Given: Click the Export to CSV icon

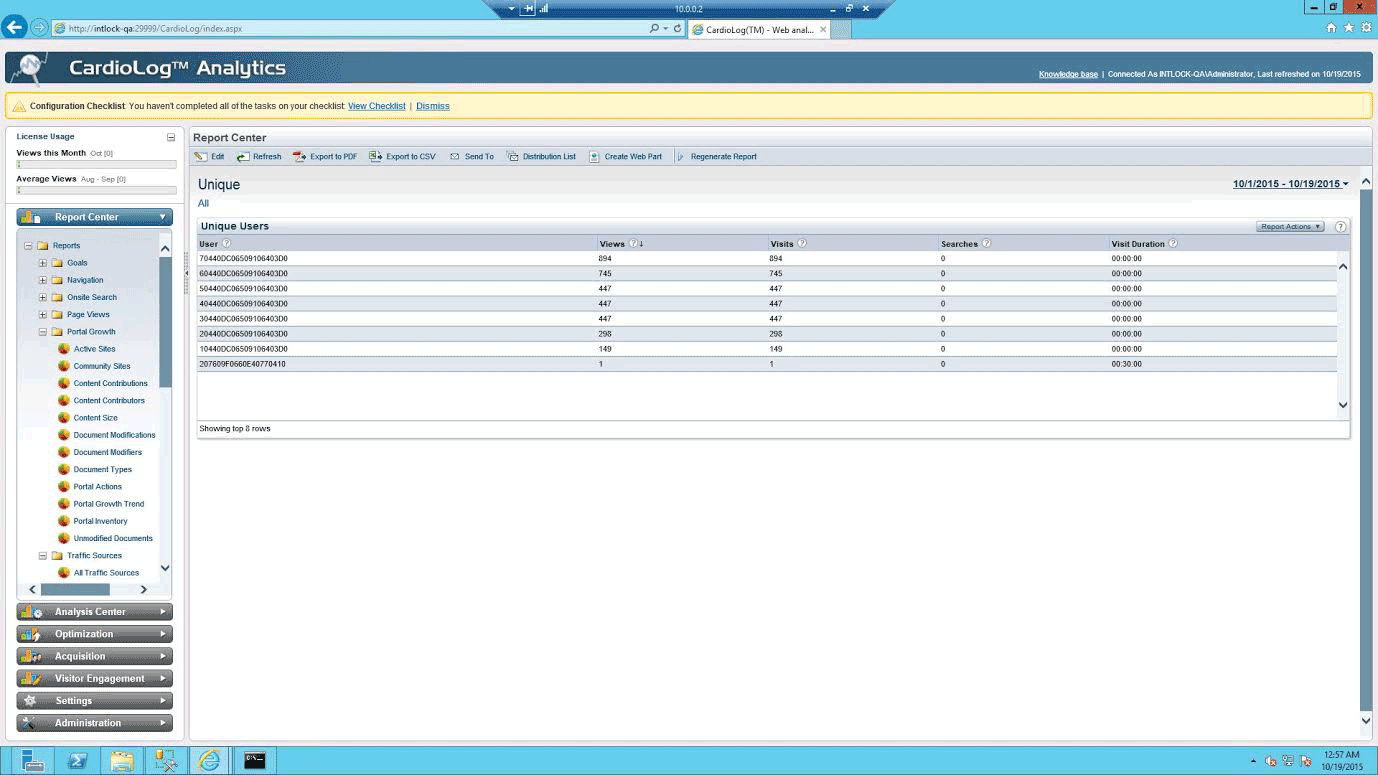Looking at the screenshot, I should click(x=376, y=156).
